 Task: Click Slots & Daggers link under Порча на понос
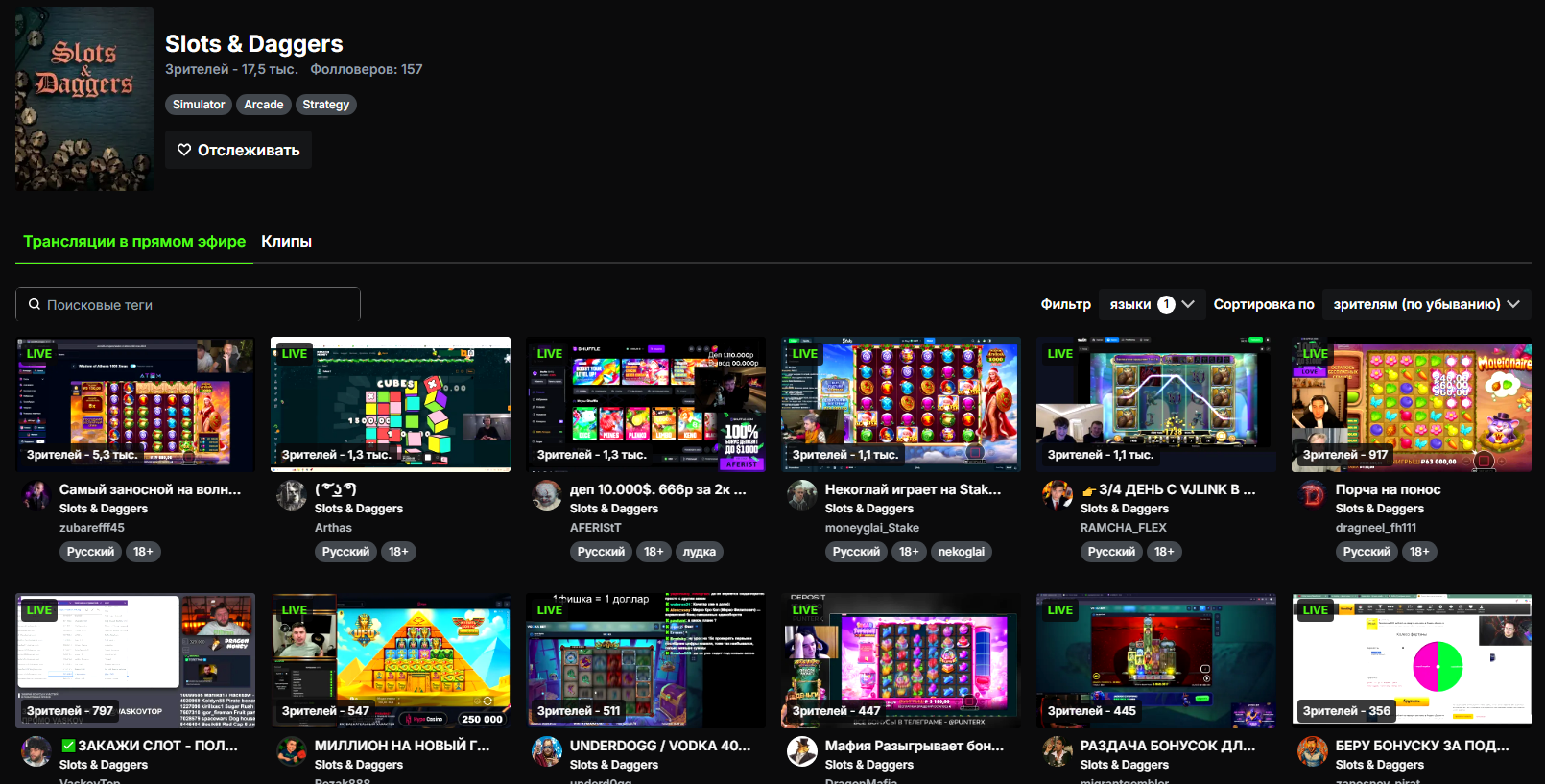pyautogui.click(x=1380, y=509)
